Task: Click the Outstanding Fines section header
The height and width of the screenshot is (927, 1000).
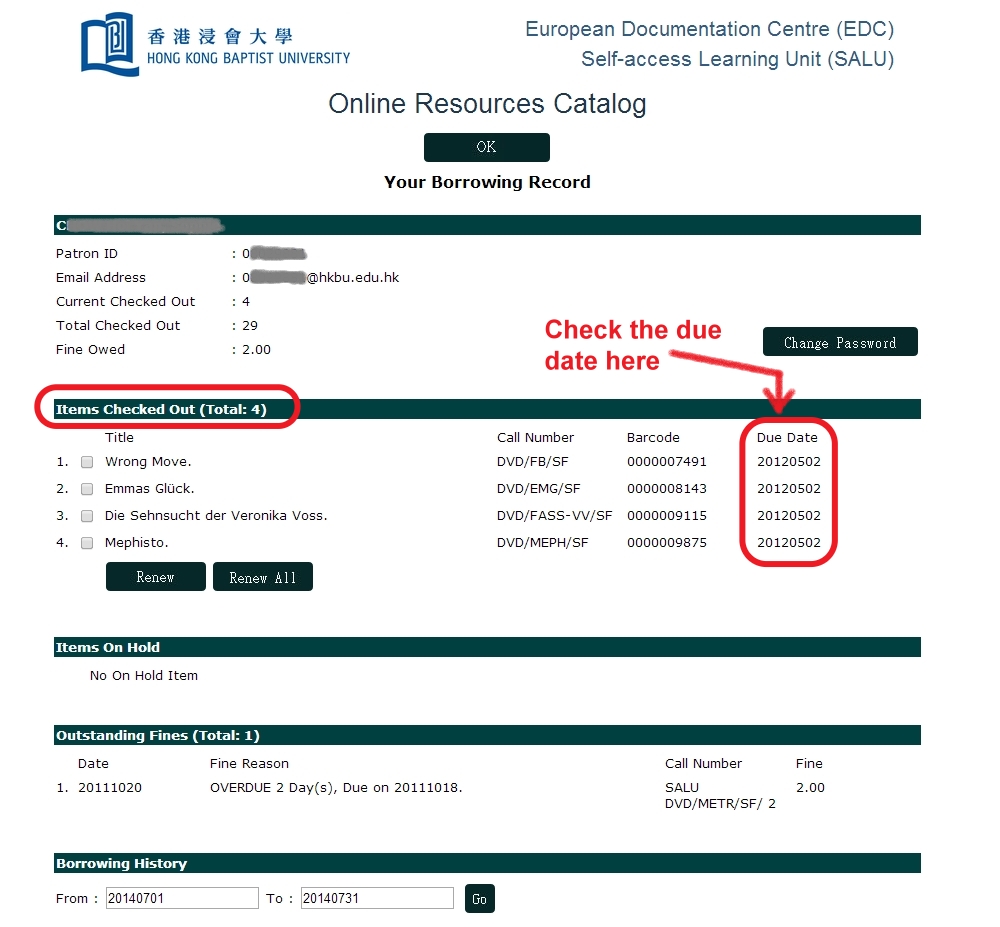Action: pyautogui.click(x=157, y=735)
